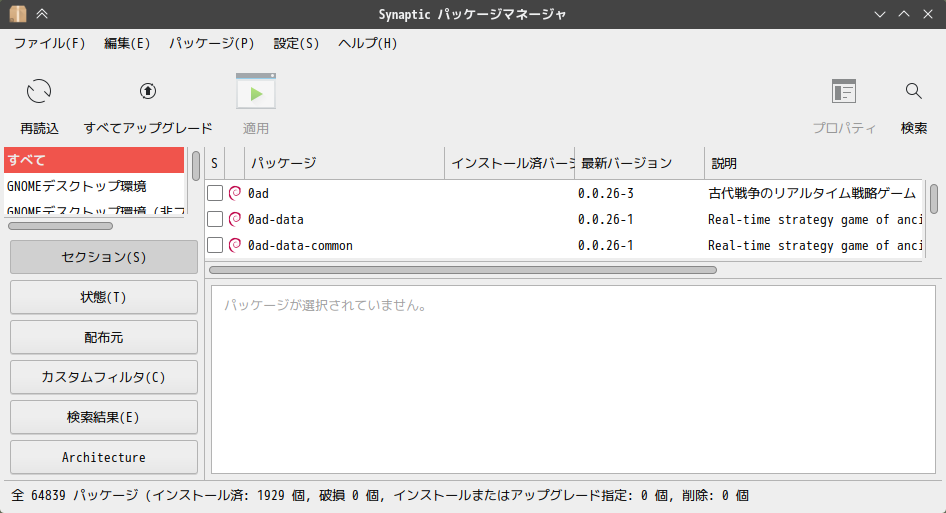Click the section list horizontal scrollbar

pos(60,226)
